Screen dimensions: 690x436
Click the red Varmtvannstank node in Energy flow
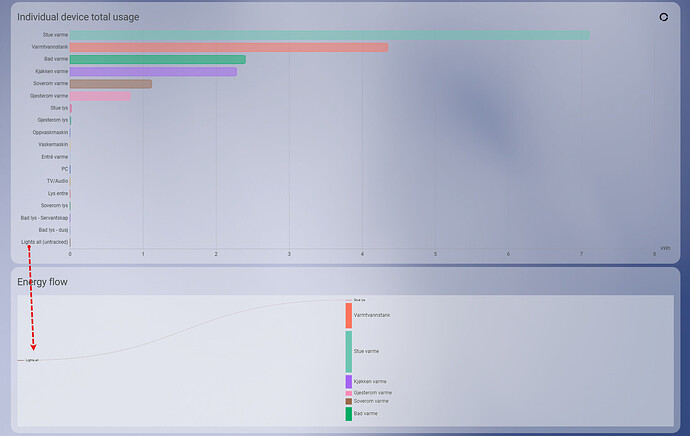coord(349,315)
